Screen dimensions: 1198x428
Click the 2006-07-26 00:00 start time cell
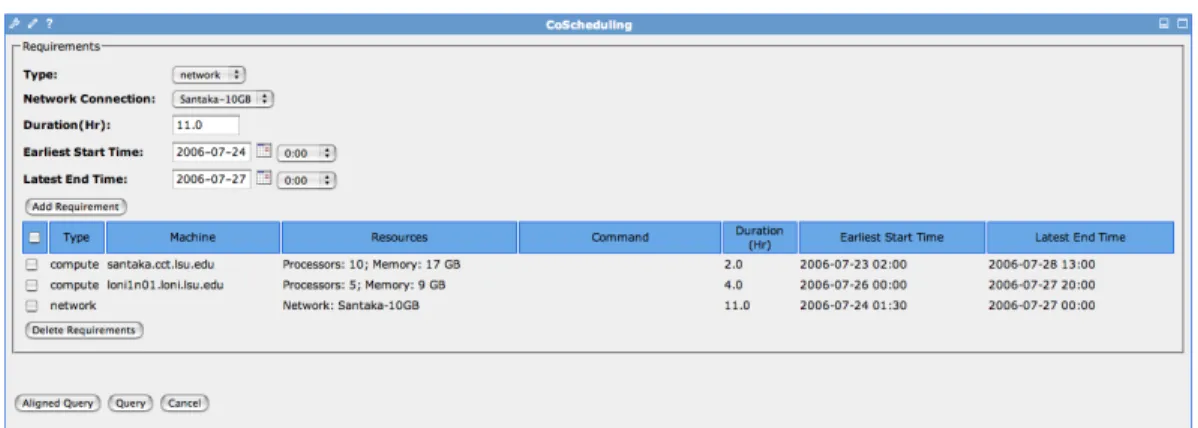pos(853,285)
